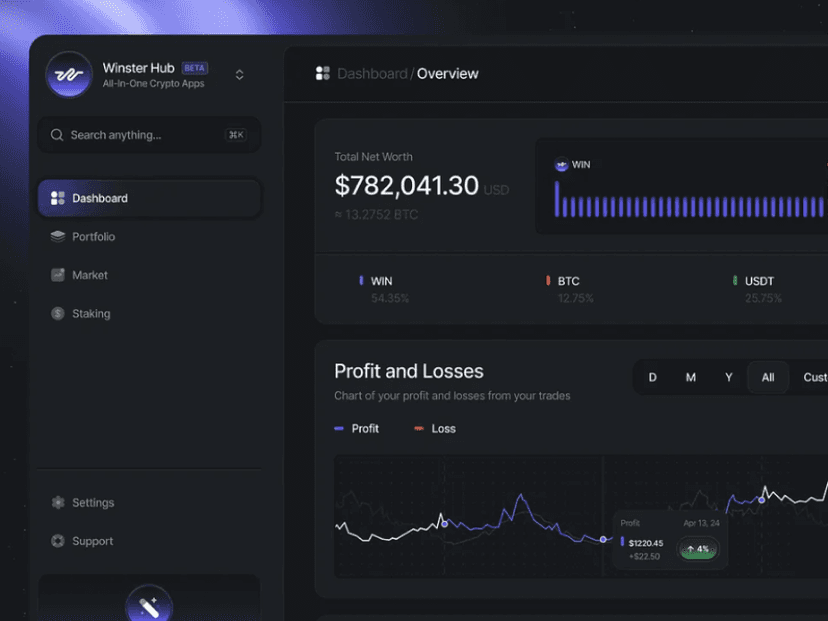The height and width of the screenshot is (621, 828).
Task: Open the Staking menu item
Action: (x=91, y=314)
